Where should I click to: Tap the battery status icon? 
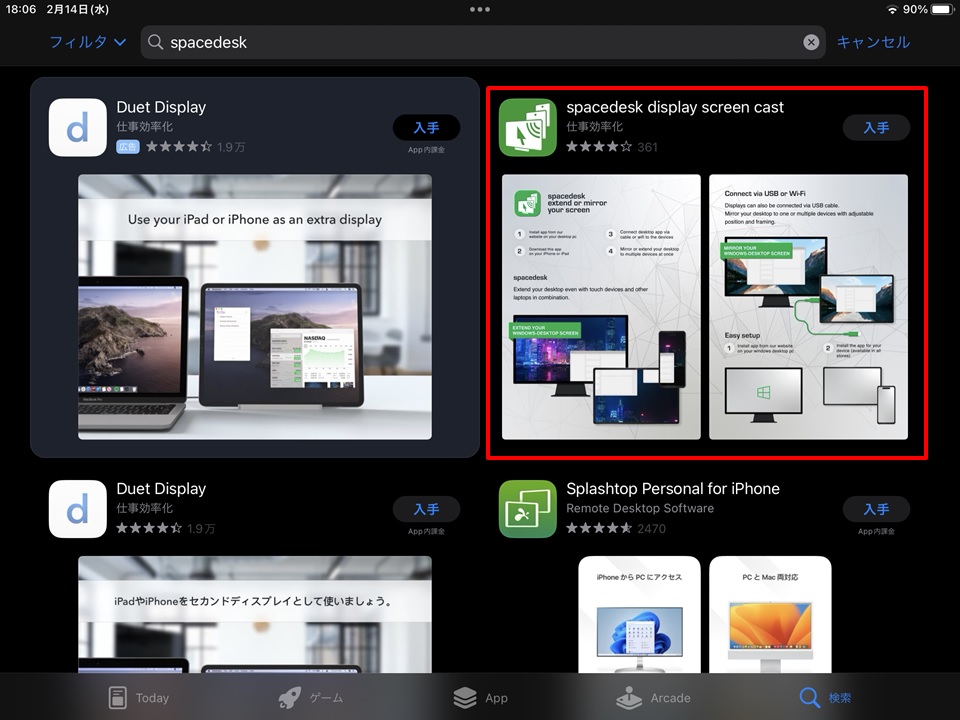tap(943, 9)
